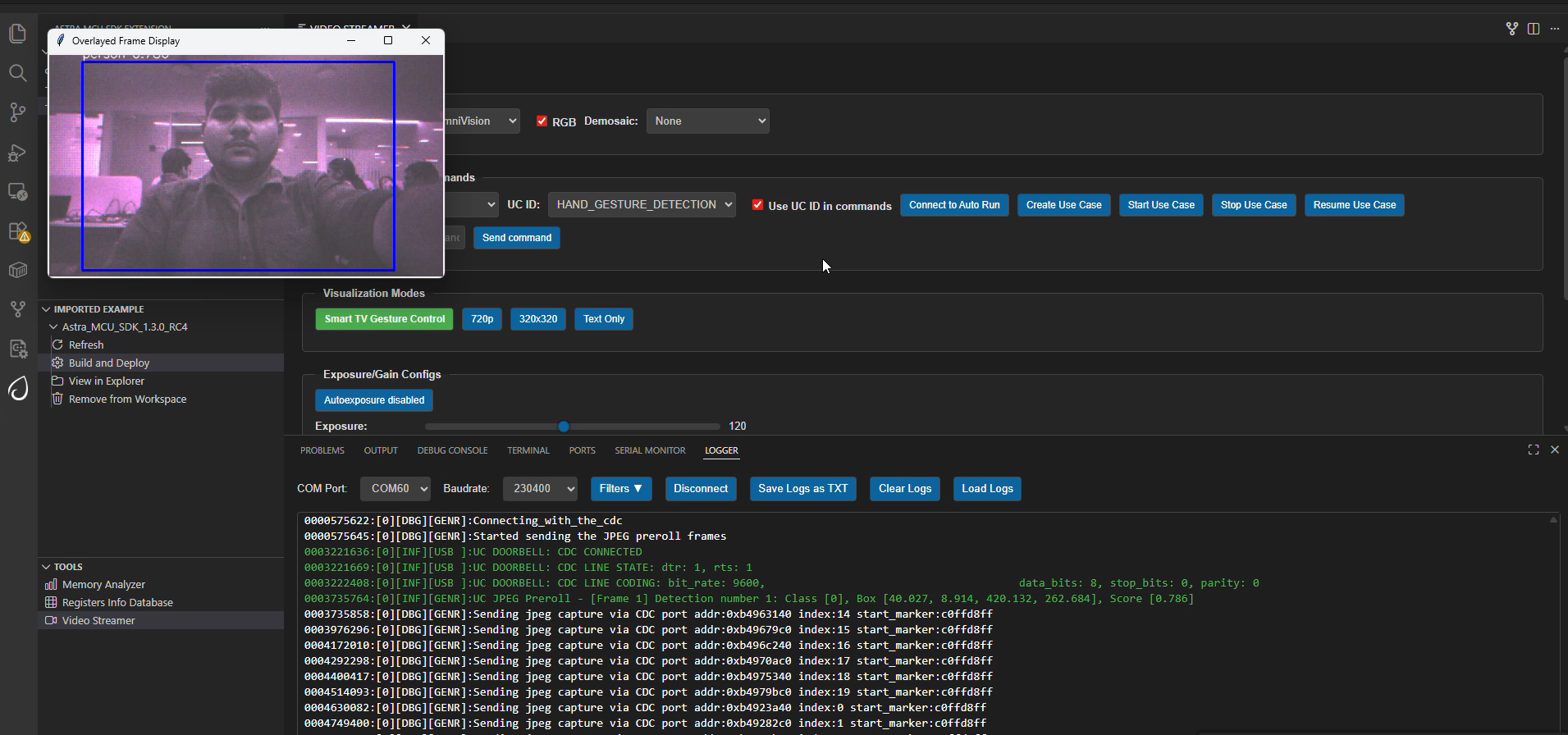Click the Video Streamer camera icon
Viewport: 1568px width, 735px height.
pos(51,620)
